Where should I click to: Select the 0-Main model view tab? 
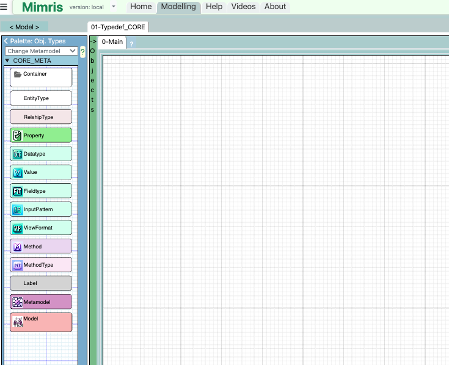pos(112,42)
